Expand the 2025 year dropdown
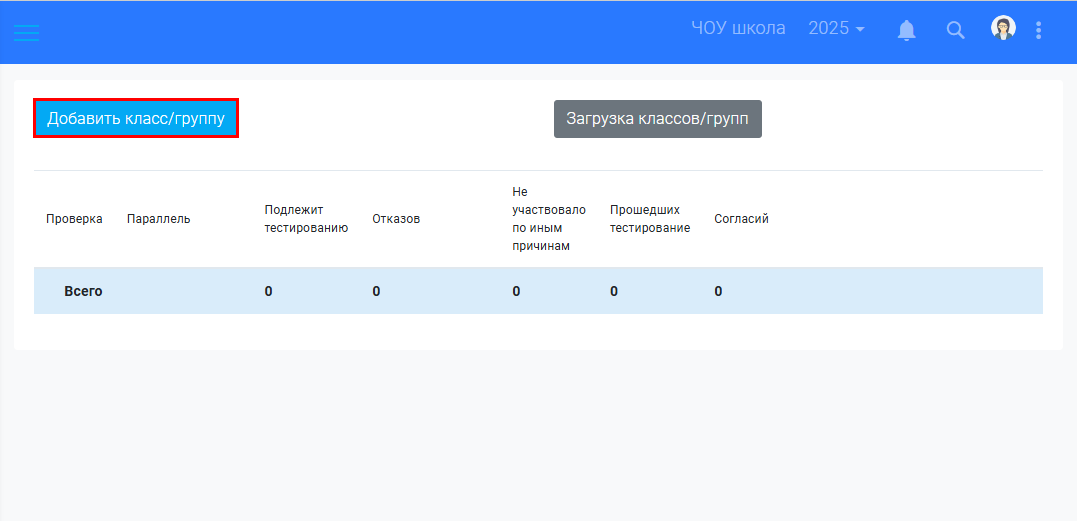Screen dimensions: 1077x521 click(x=836, y=29)
